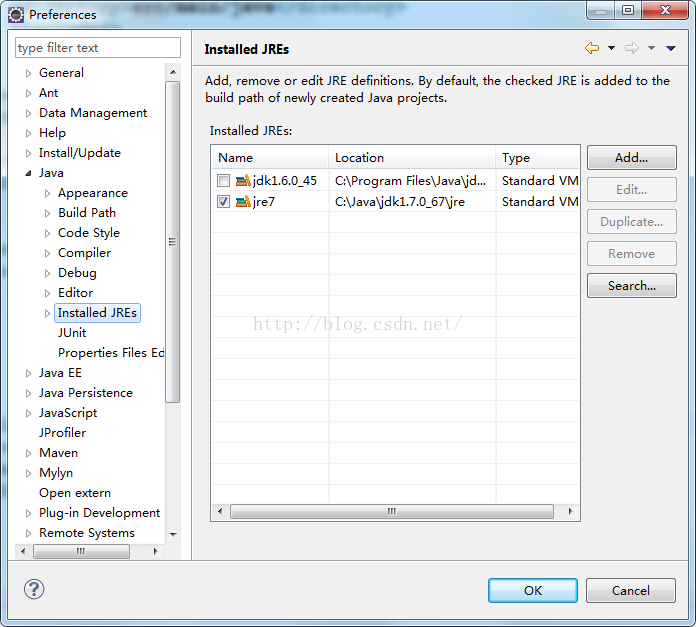
Task: Sort by the Location column header
Action: click(x=412, y=158)
